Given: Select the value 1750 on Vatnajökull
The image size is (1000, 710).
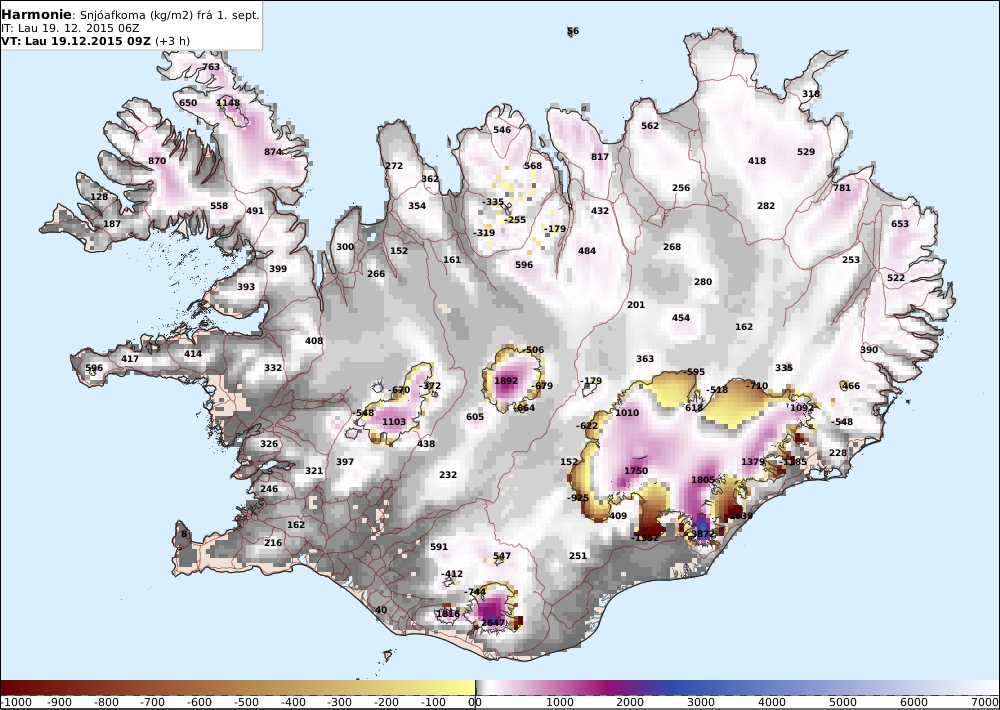Looking at the screenshot, I should tap(636, 471).
